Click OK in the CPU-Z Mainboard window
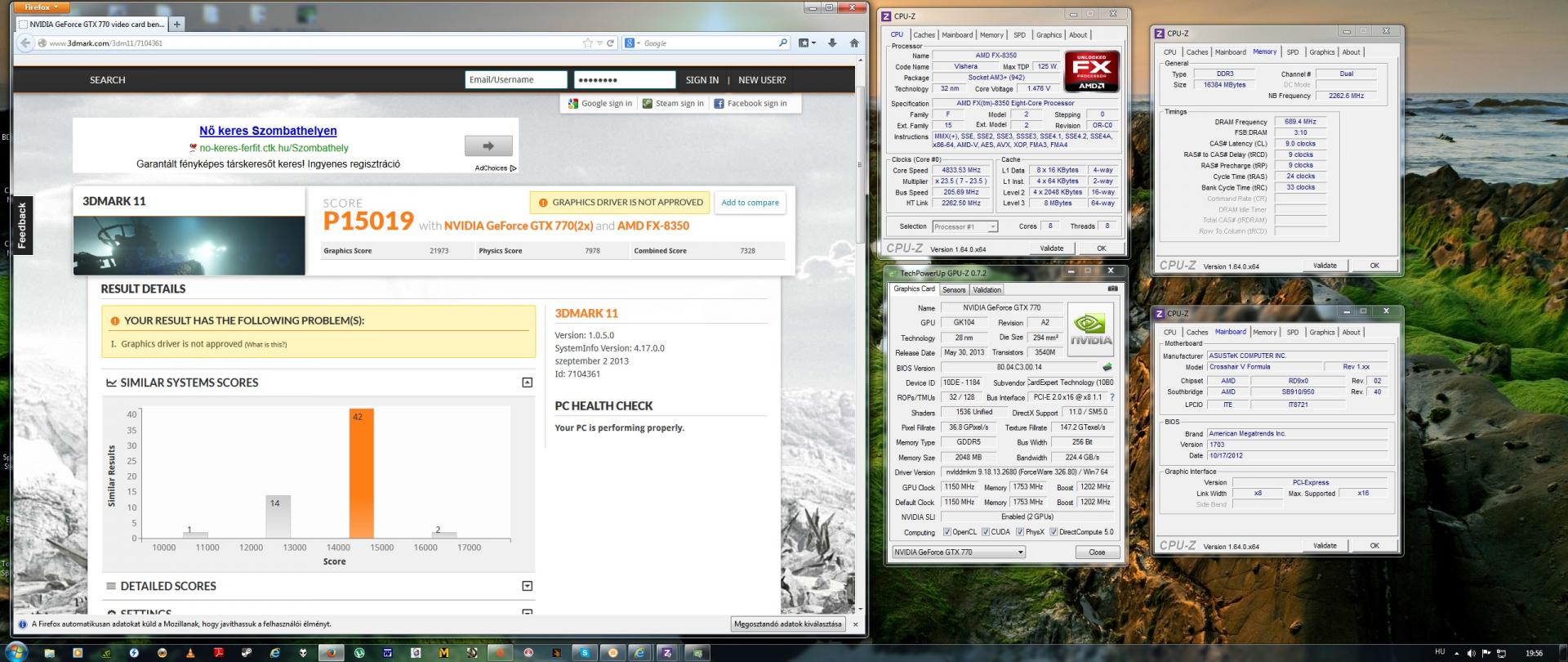 1374,546
